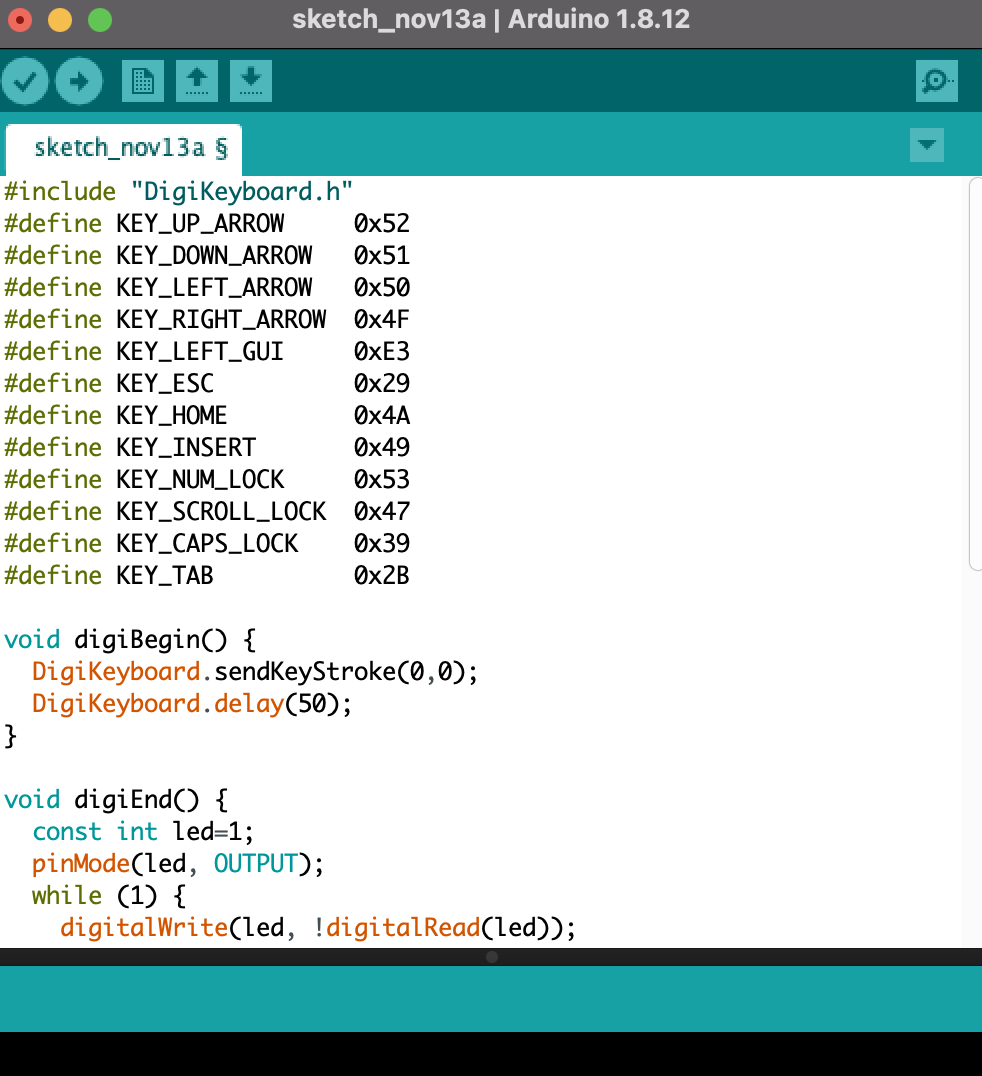Click the KEY_SCROLL_LOCK define text
The image size is (982, 1076).
tap(221, 512)
